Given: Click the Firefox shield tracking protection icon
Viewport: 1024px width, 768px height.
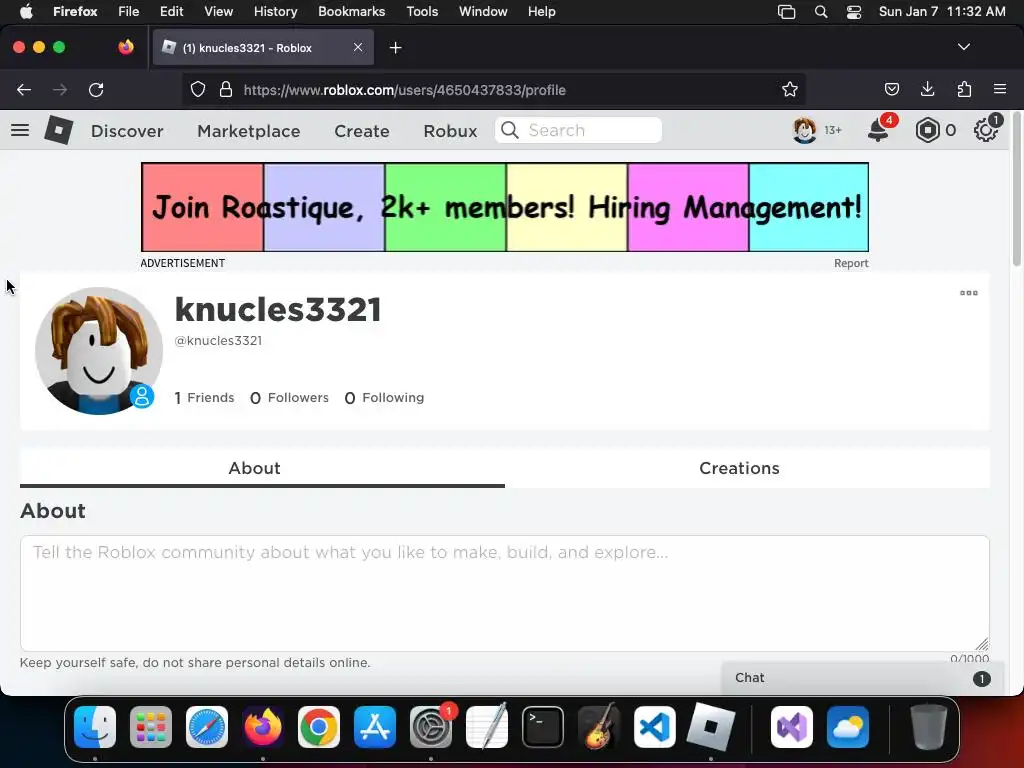Looking at the screenshot, I should [198, 89].
